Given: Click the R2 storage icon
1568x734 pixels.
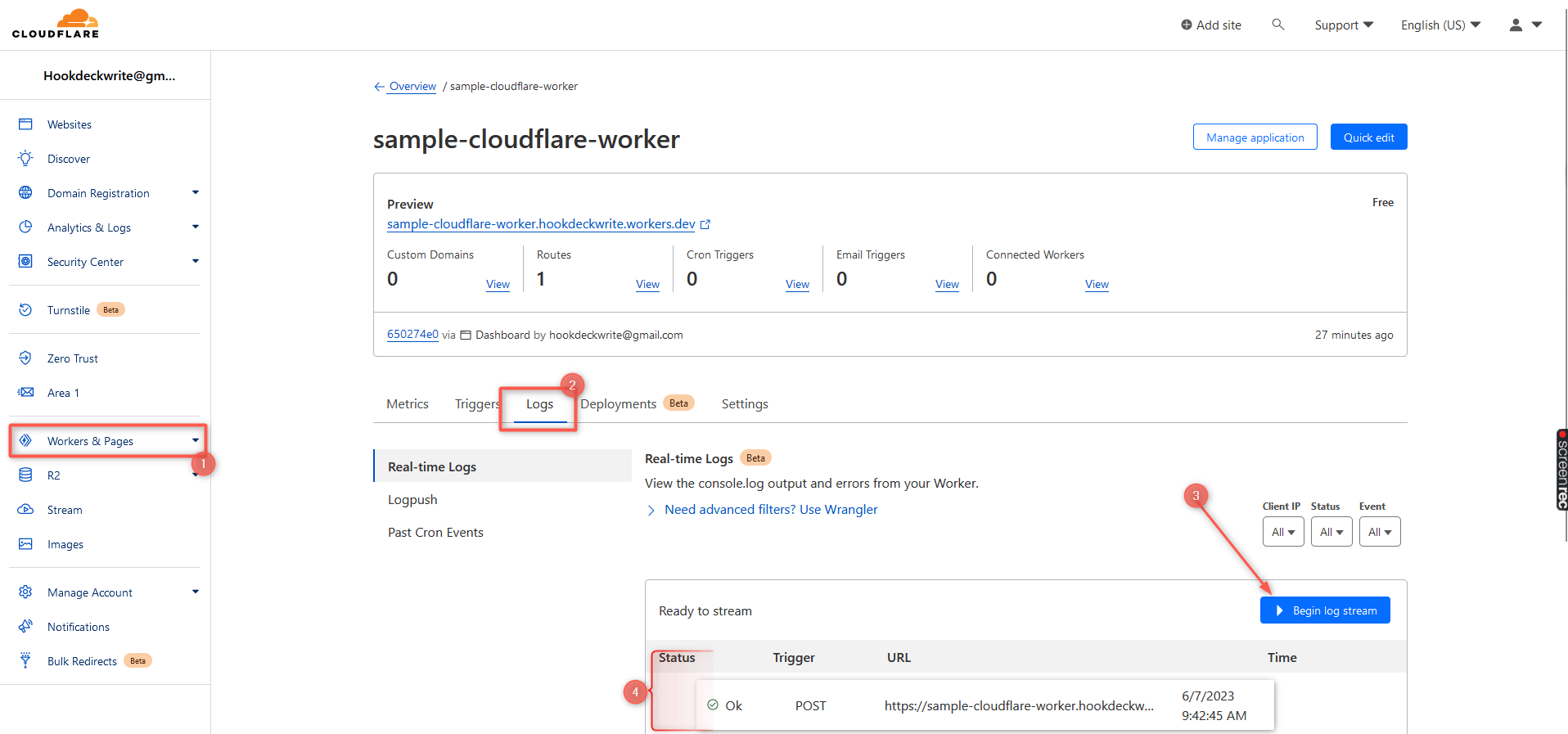Looking at the screenshot, I should [25, 475].
